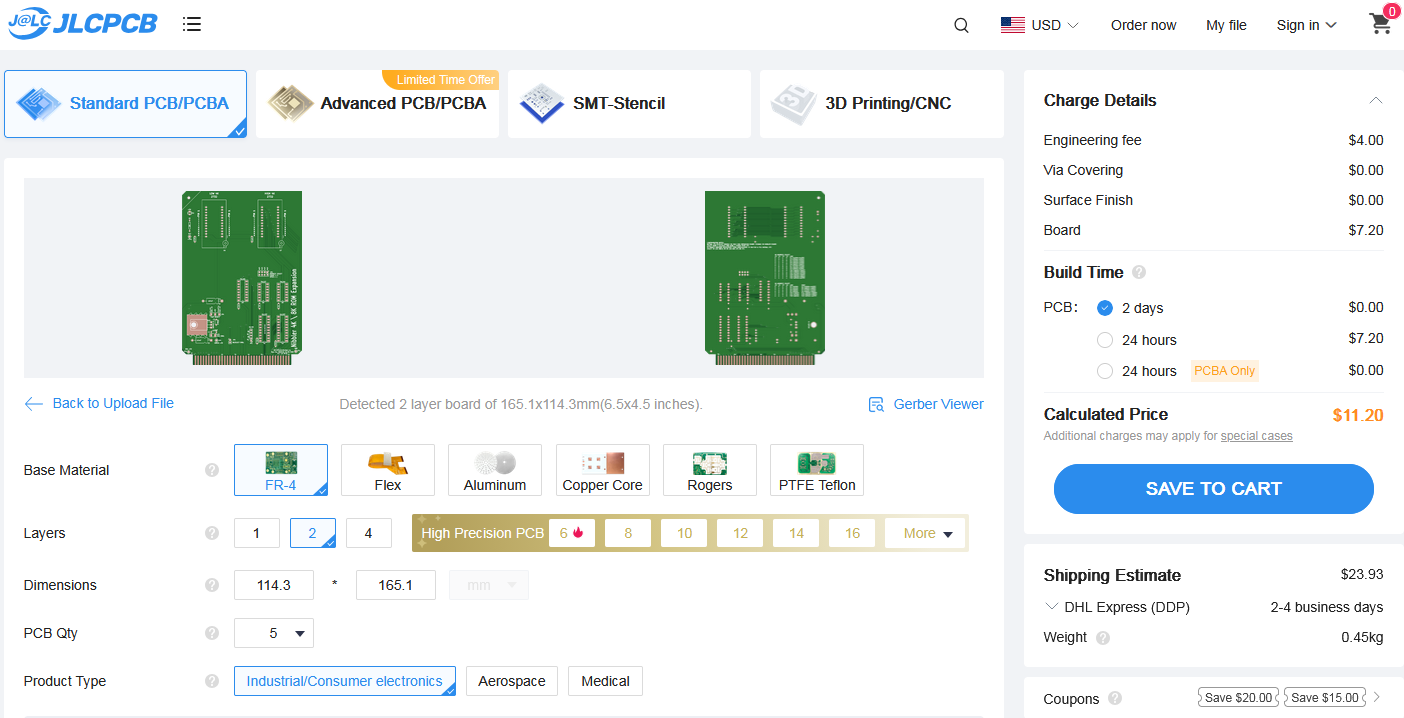Click the SAVE TO CART button
The width and height of the screenshot is (1404, 718).
click(1213, 489)
